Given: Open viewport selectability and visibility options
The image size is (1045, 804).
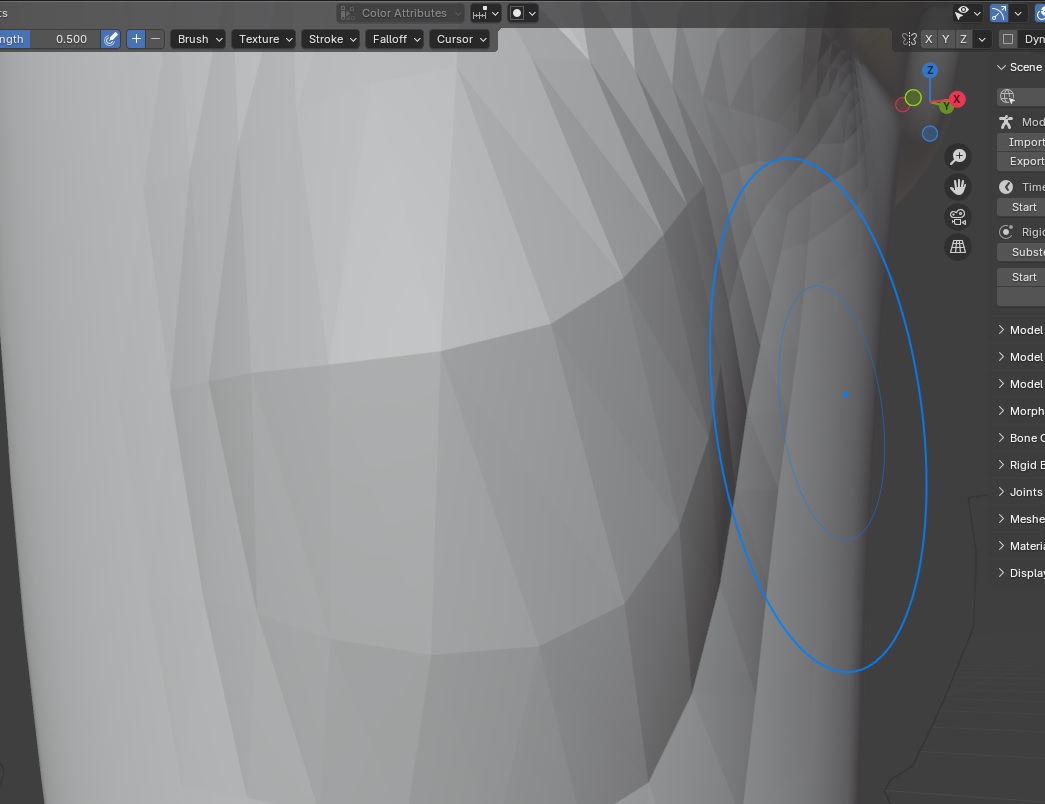Looking at the screenshot, I should pos(968,13).
